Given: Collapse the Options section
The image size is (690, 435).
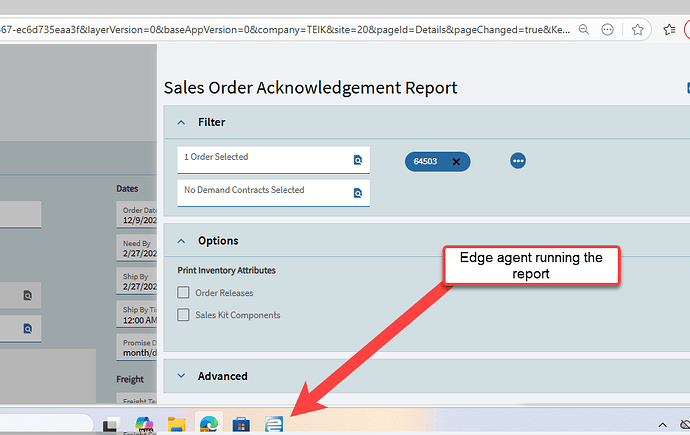Looking at the screenshot, I should coord(181,241).
